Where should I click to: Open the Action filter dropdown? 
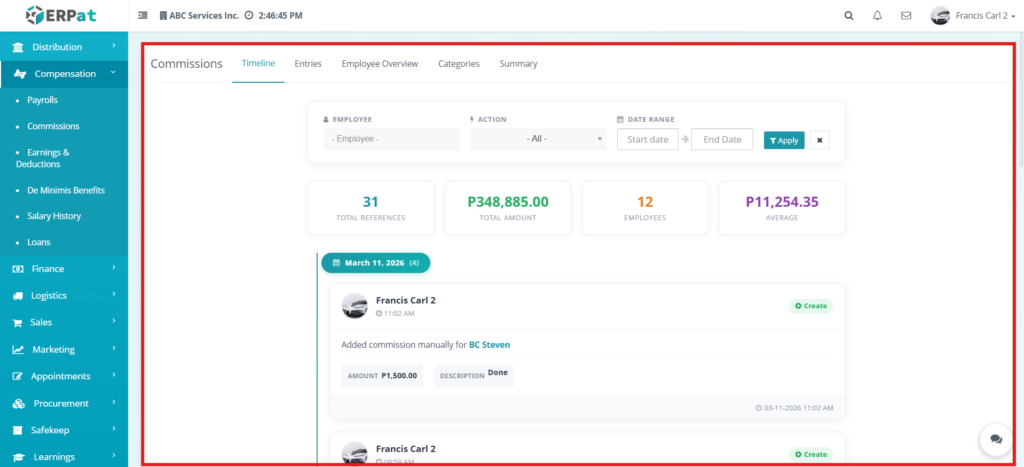pyautogui.click(x=538, y=139)
